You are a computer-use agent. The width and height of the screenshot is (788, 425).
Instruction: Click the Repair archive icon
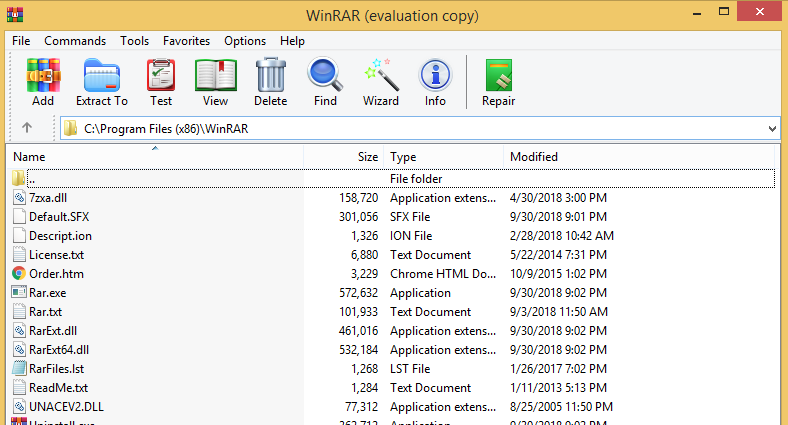499,81
